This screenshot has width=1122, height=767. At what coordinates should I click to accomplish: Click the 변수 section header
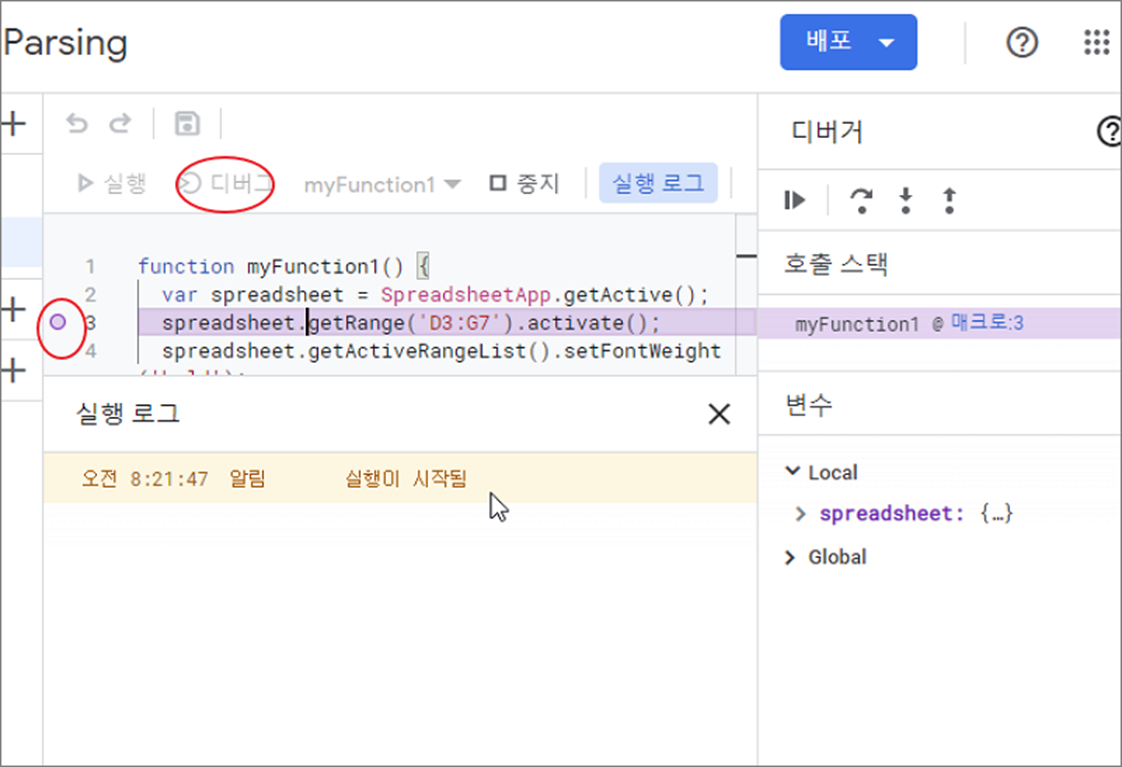click(809, 405)
